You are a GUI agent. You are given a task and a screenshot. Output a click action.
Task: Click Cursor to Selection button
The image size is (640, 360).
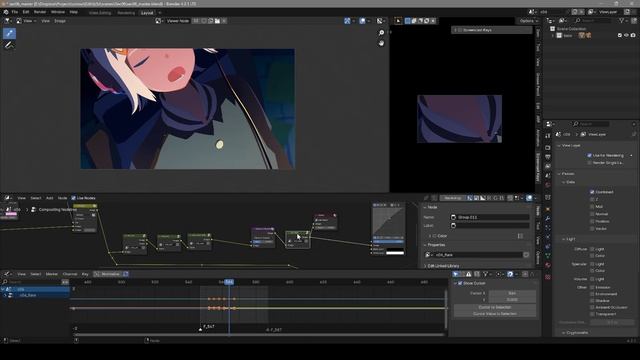click(495, 307)
